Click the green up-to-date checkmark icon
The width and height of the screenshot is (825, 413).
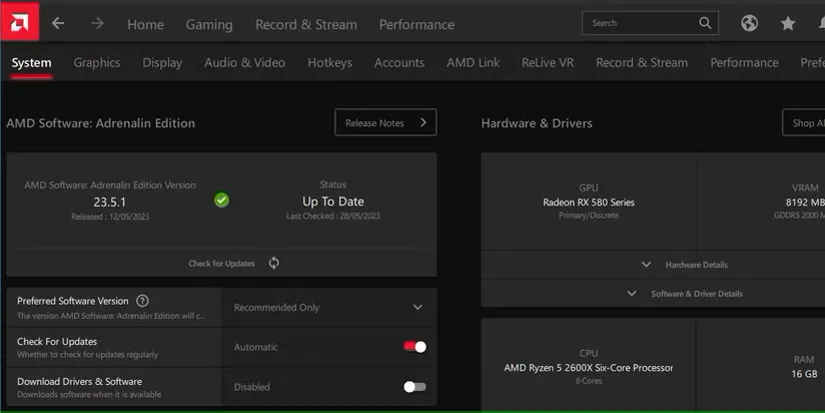click(222, 200)
